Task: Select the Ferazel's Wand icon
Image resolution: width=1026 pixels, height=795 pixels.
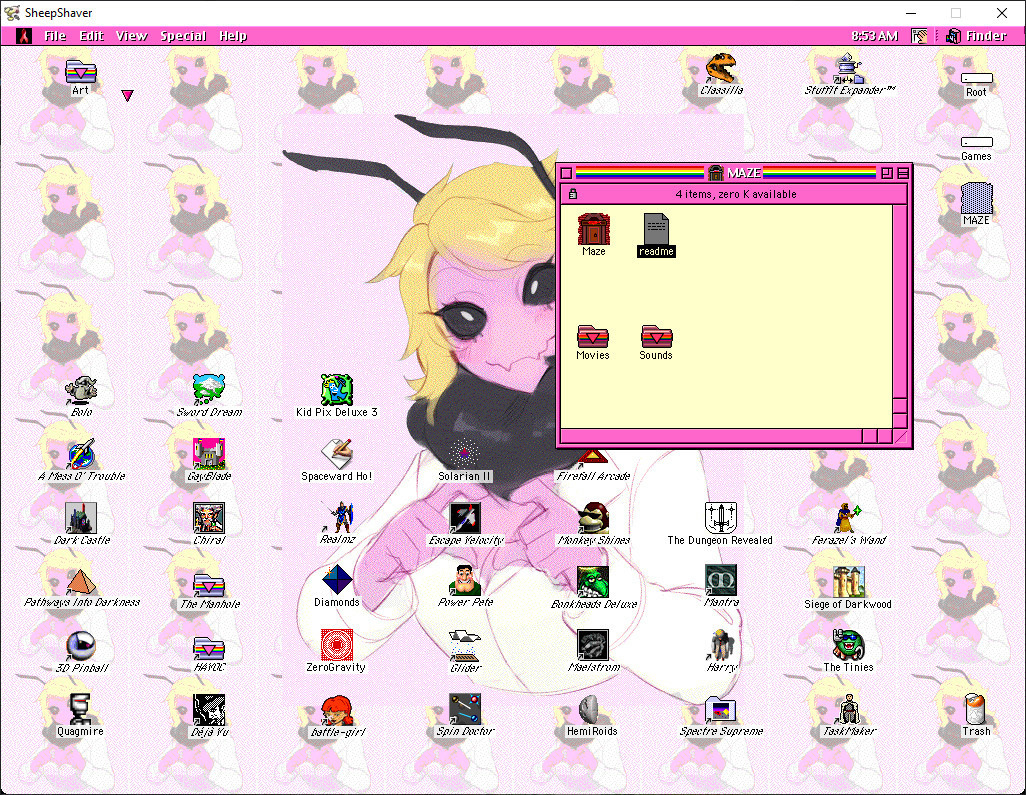Action: pyautogui.click(x=849, y=518)
